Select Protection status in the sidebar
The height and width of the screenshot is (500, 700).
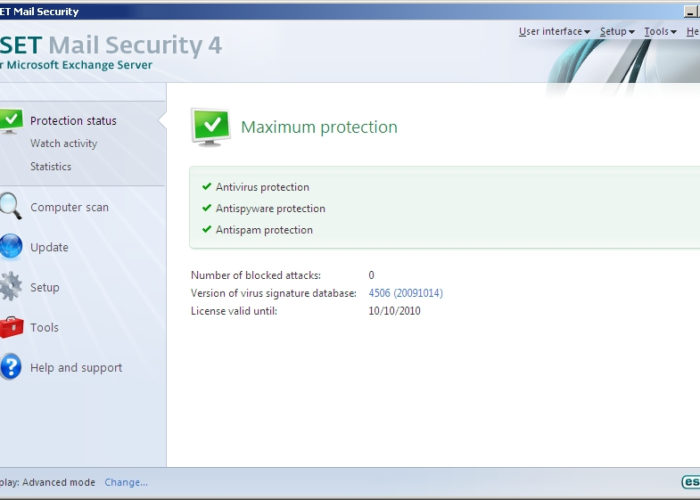tap(73, 121)
